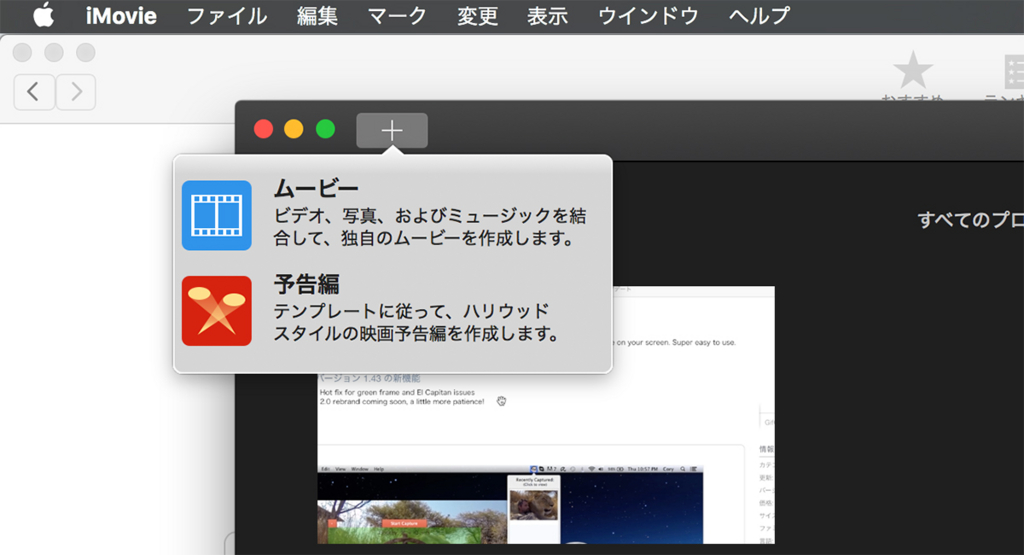Choose the 予告編 option title
The height and width of the screenshot is (555, 1024).
[306, 284]
